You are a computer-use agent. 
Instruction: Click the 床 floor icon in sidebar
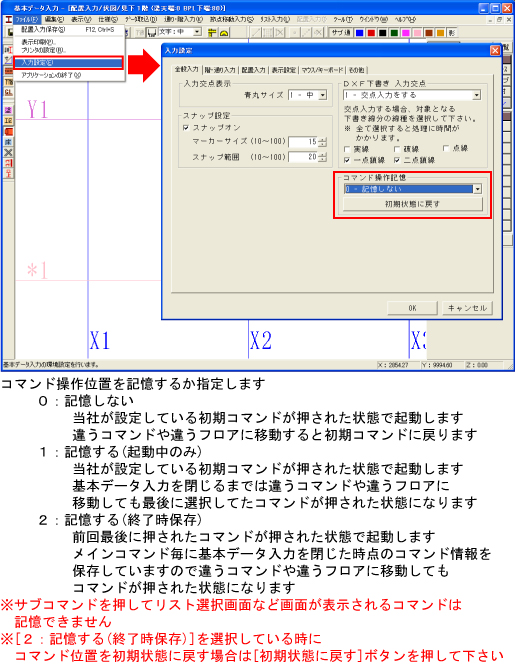8,142
